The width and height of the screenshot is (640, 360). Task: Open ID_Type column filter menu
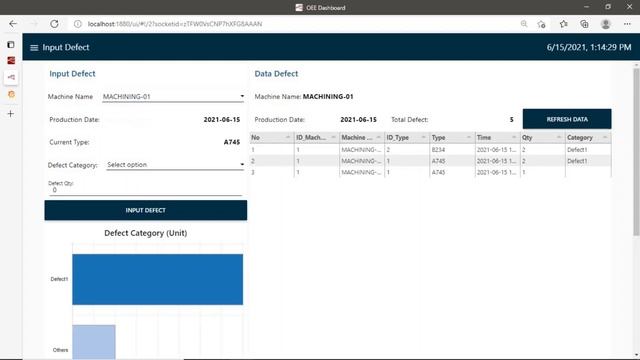click(423, 138)
